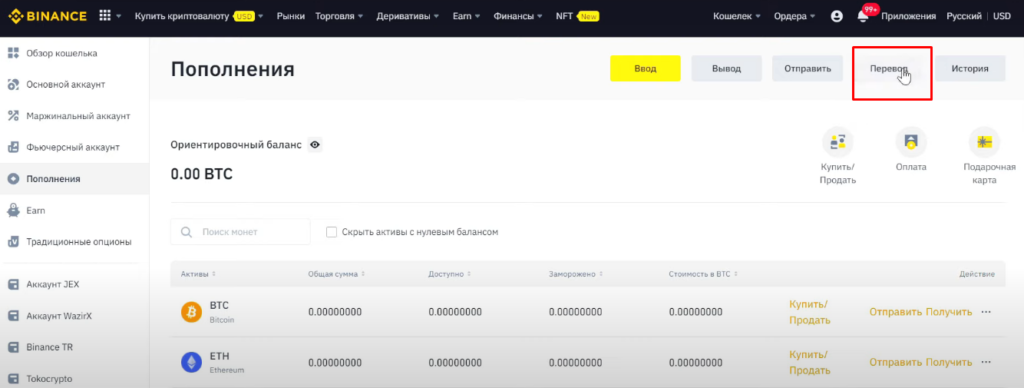Click the Вывод button
Screen dimensions: 1024x388
(x=726, y=68)
